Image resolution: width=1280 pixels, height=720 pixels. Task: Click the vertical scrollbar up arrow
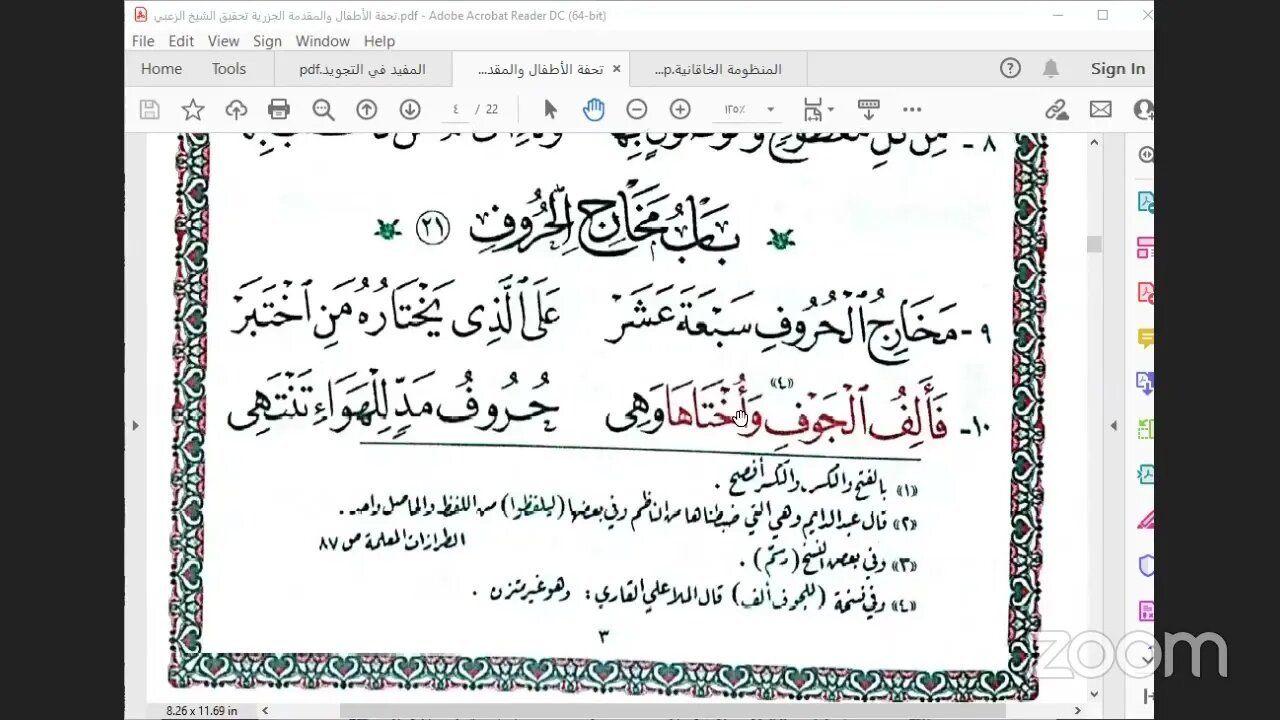1094,142
